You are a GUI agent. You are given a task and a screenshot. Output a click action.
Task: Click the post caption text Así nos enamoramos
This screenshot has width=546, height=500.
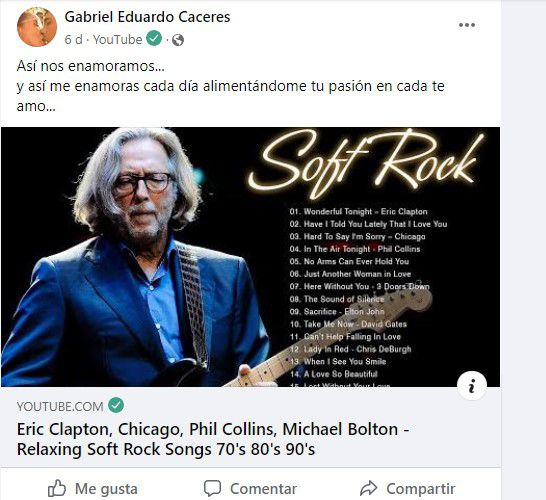pyautogui.click(x=91, y=66)
